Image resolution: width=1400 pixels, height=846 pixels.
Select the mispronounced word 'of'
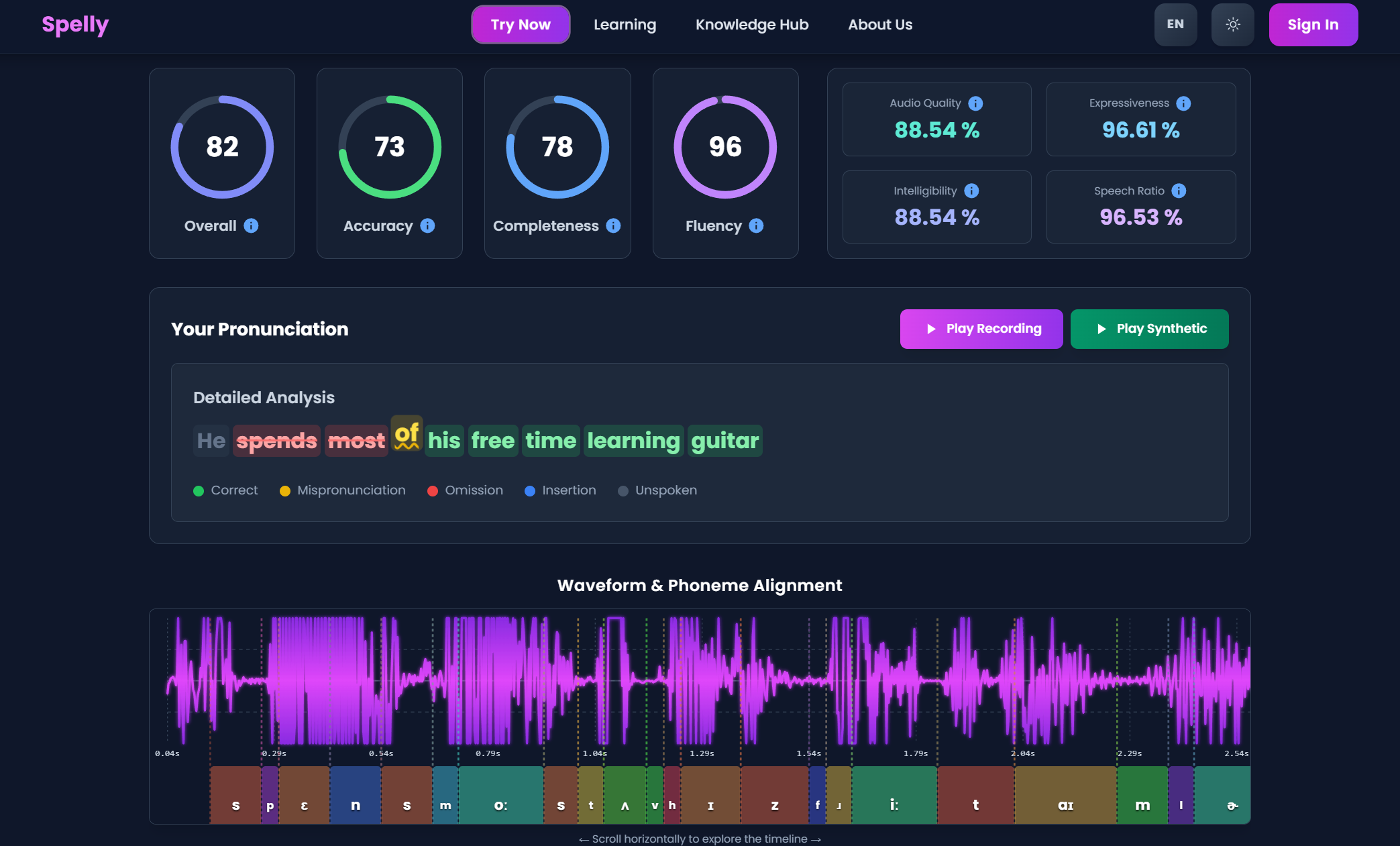(x=407, y=435)
